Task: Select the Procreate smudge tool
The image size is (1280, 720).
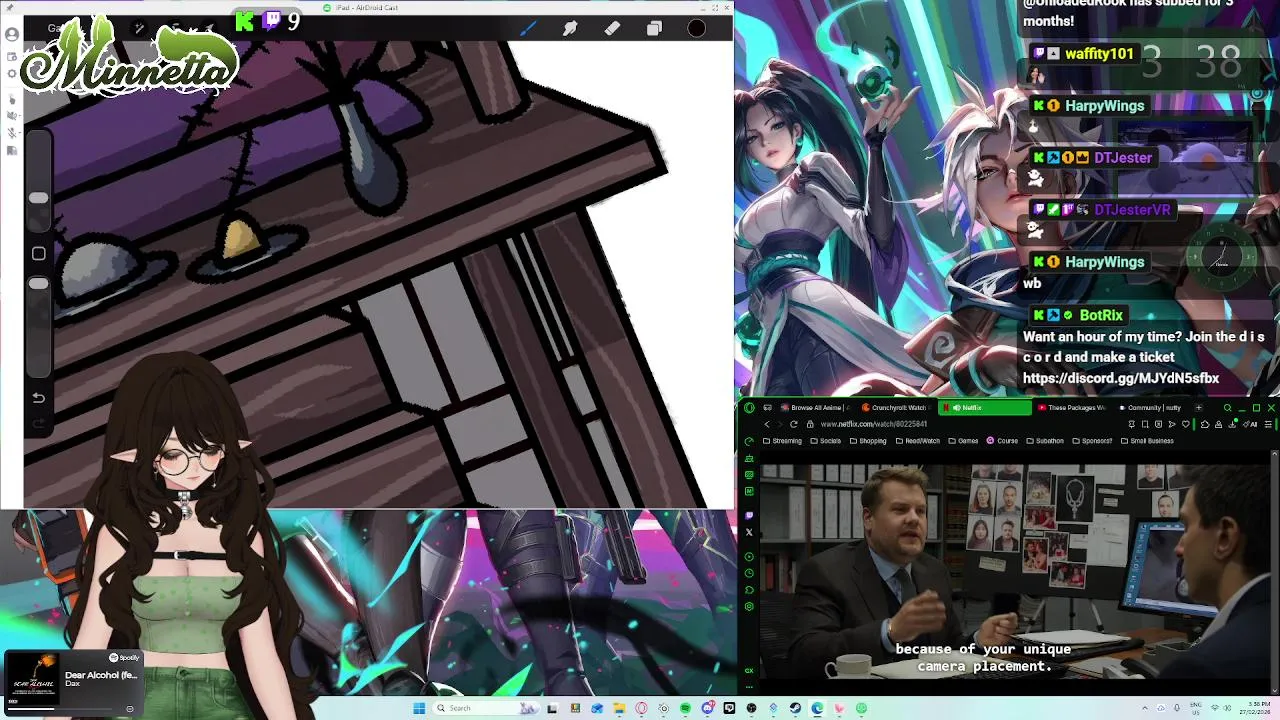Action: (570, 28)
